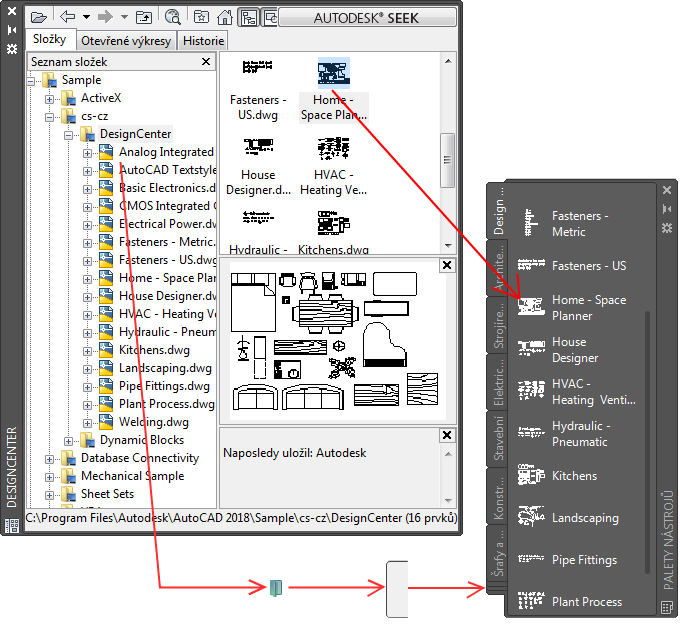Click Kitchens.dwg thumbnail in content pane
680x628 pixels.
pos(333,223)
